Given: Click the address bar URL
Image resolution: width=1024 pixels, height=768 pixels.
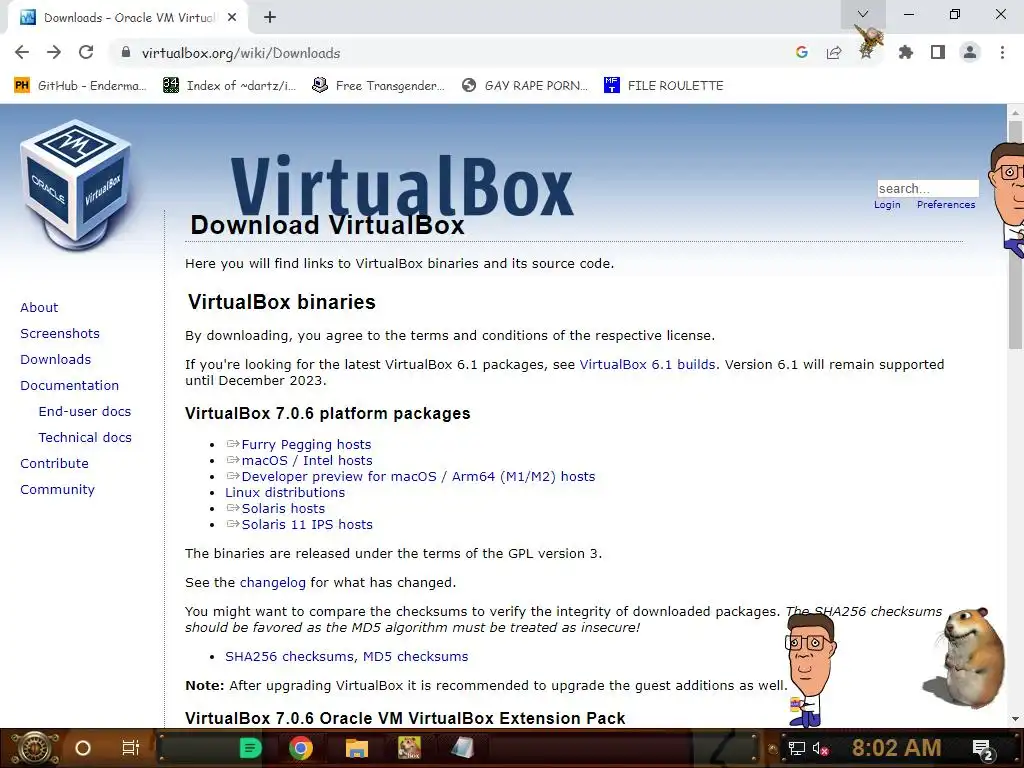Looking at the screenshot, I should tap(241, 53).
